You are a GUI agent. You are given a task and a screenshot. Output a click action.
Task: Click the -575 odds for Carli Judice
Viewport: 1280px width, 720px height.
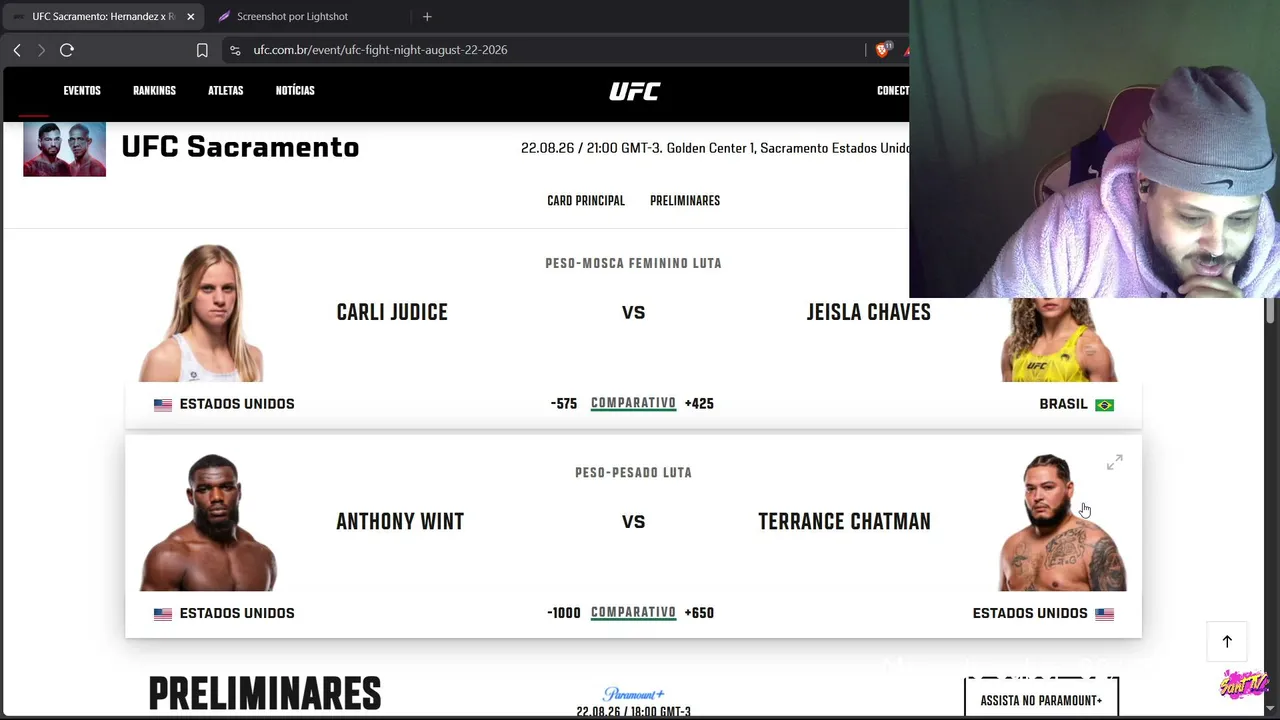(564, 404)
